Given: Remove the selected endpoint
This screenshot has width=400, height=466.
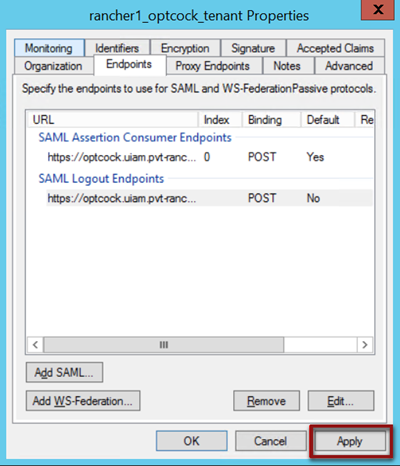Looking at the screenshot, I should tap(266, 401).
